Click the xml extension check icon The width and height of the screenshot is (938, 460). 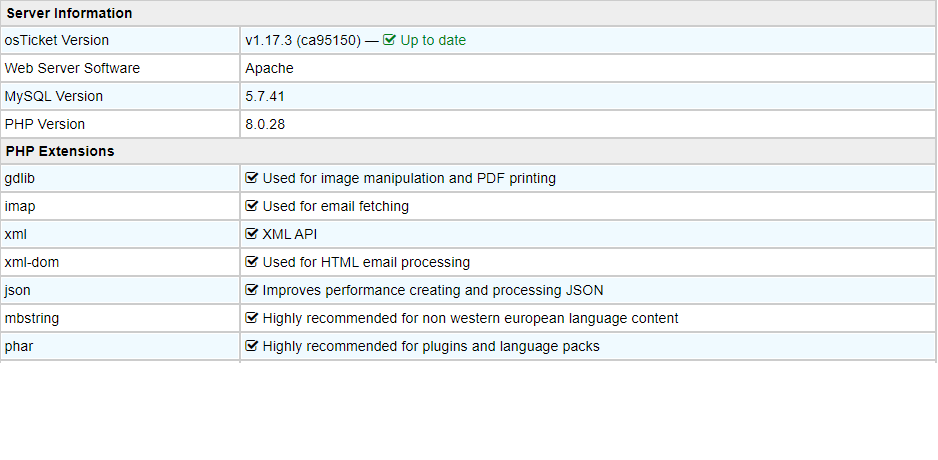[251, 234]
